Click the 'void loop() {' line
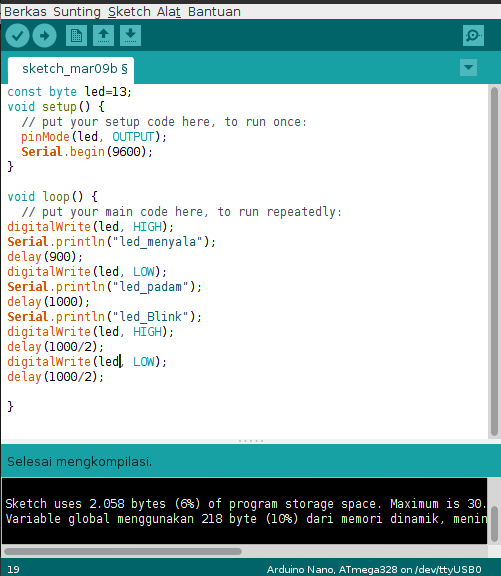This screenshot has width=501, height=576. [53, 197]
